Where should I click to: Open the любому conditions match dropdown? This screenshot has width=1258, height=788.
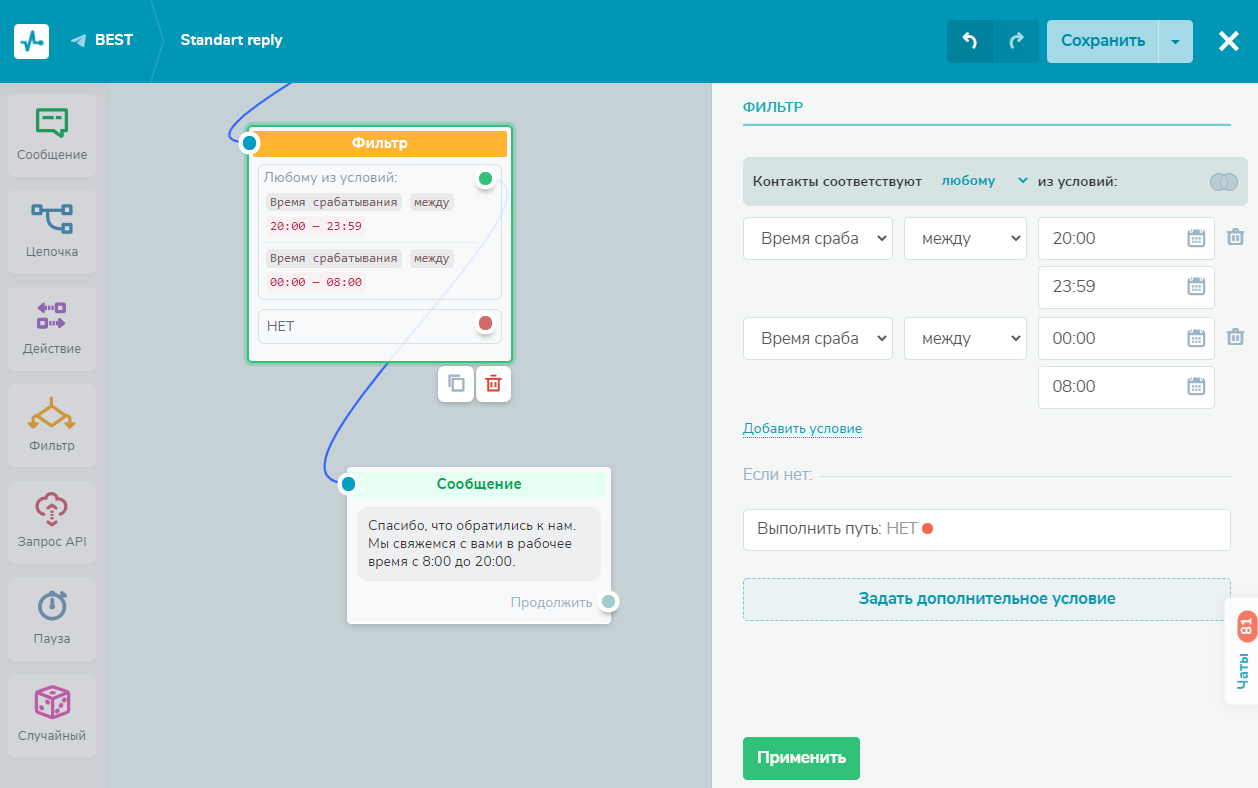tap(984, 181)
